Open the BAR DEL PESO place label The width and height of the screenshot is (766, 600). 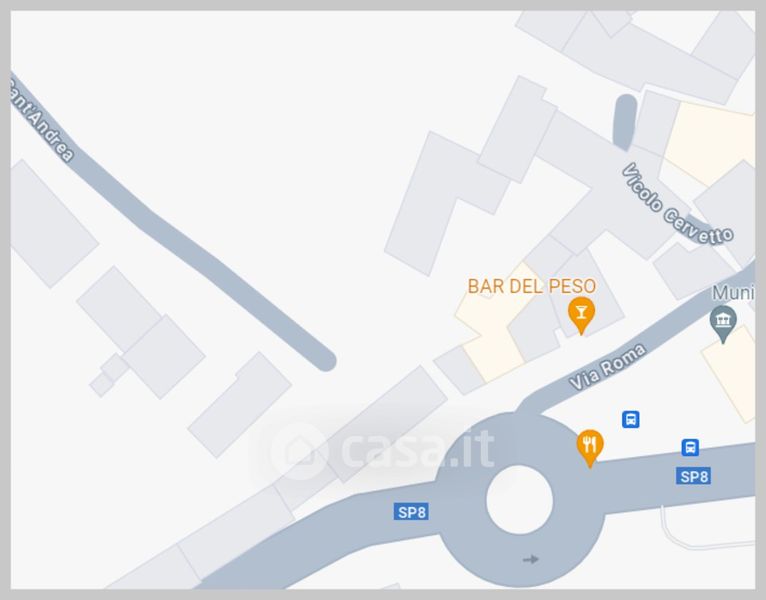pos(532,286)
